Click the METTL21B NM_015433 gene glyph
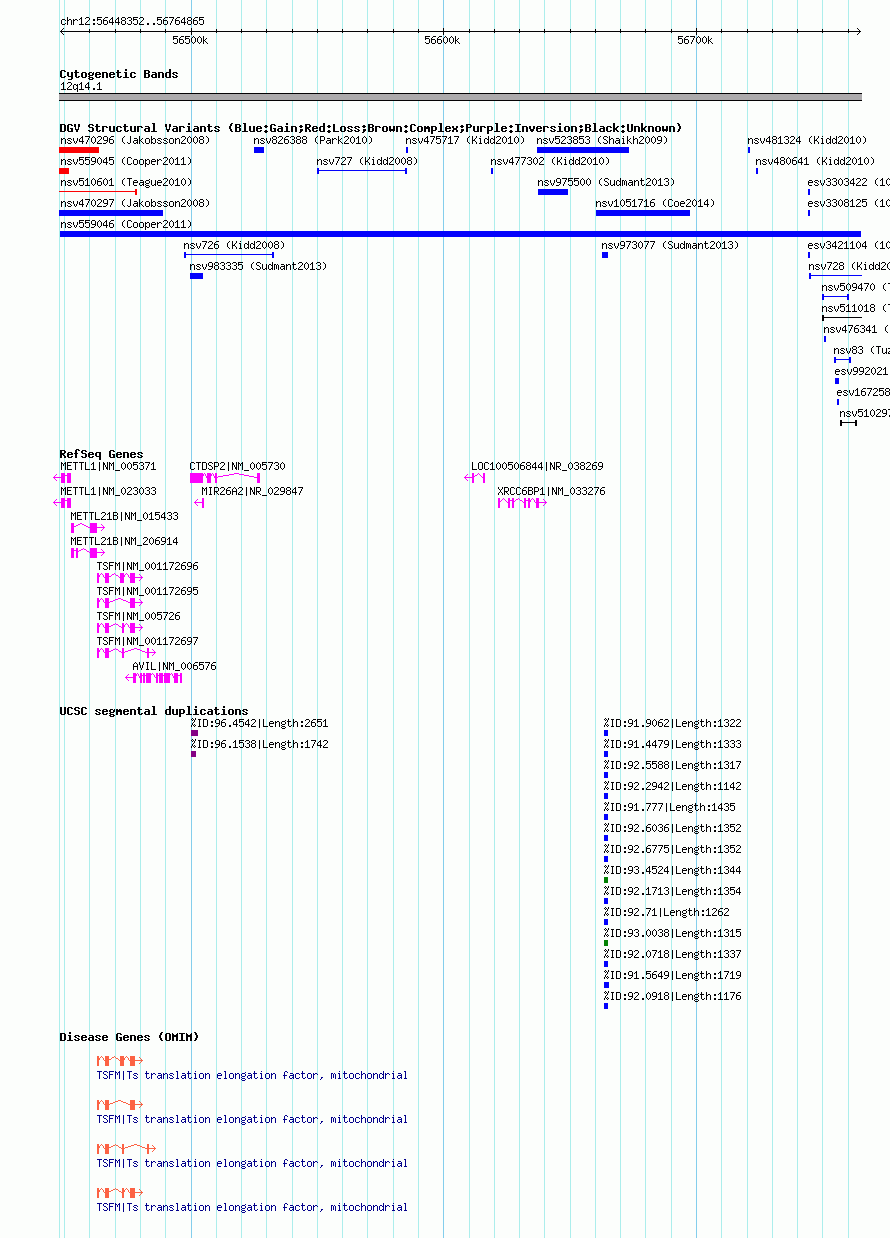 tap(87, 528)
